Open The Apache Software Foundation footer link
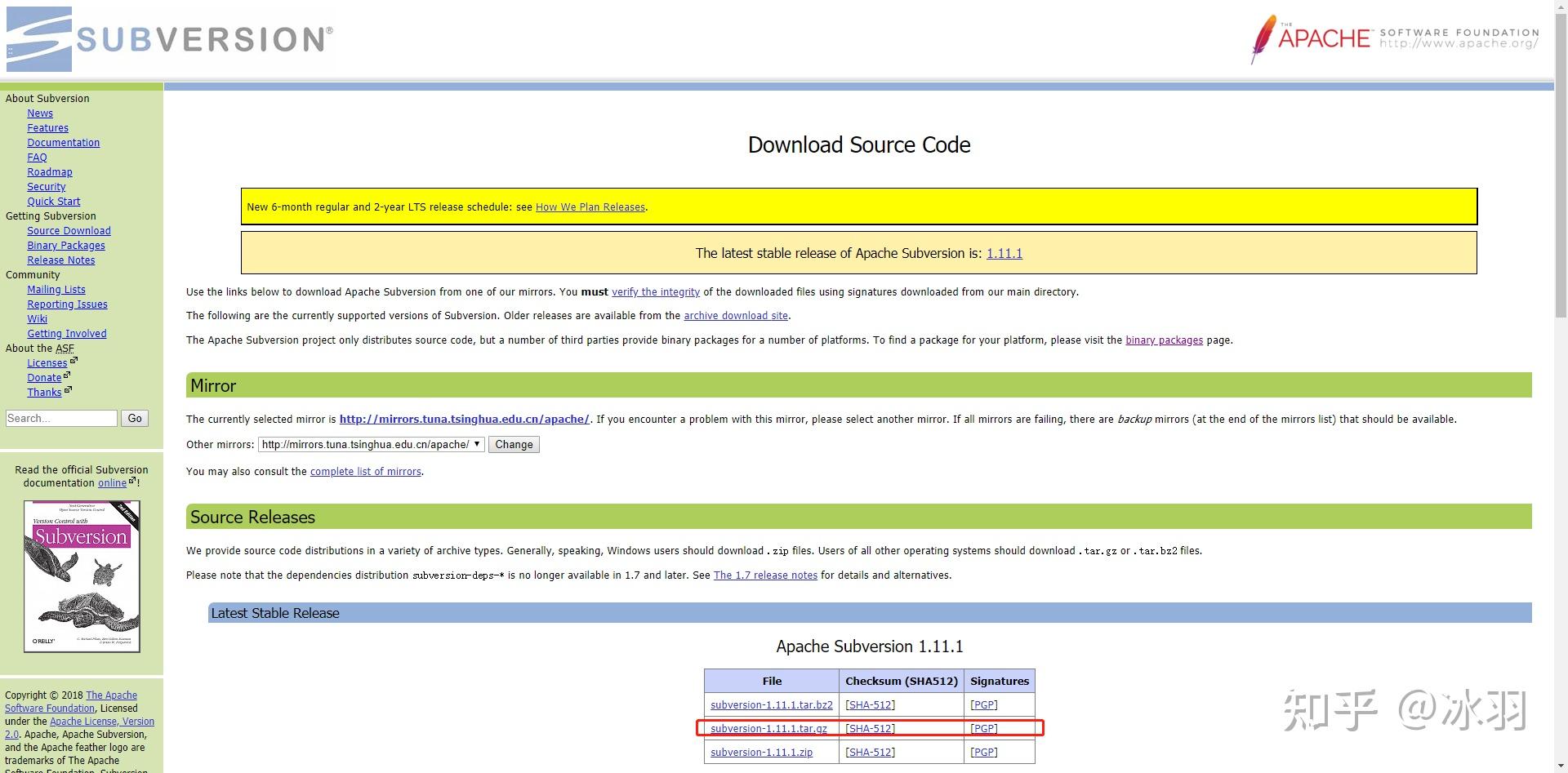This screenshot has height=773, width=1568. click(71, 702)
